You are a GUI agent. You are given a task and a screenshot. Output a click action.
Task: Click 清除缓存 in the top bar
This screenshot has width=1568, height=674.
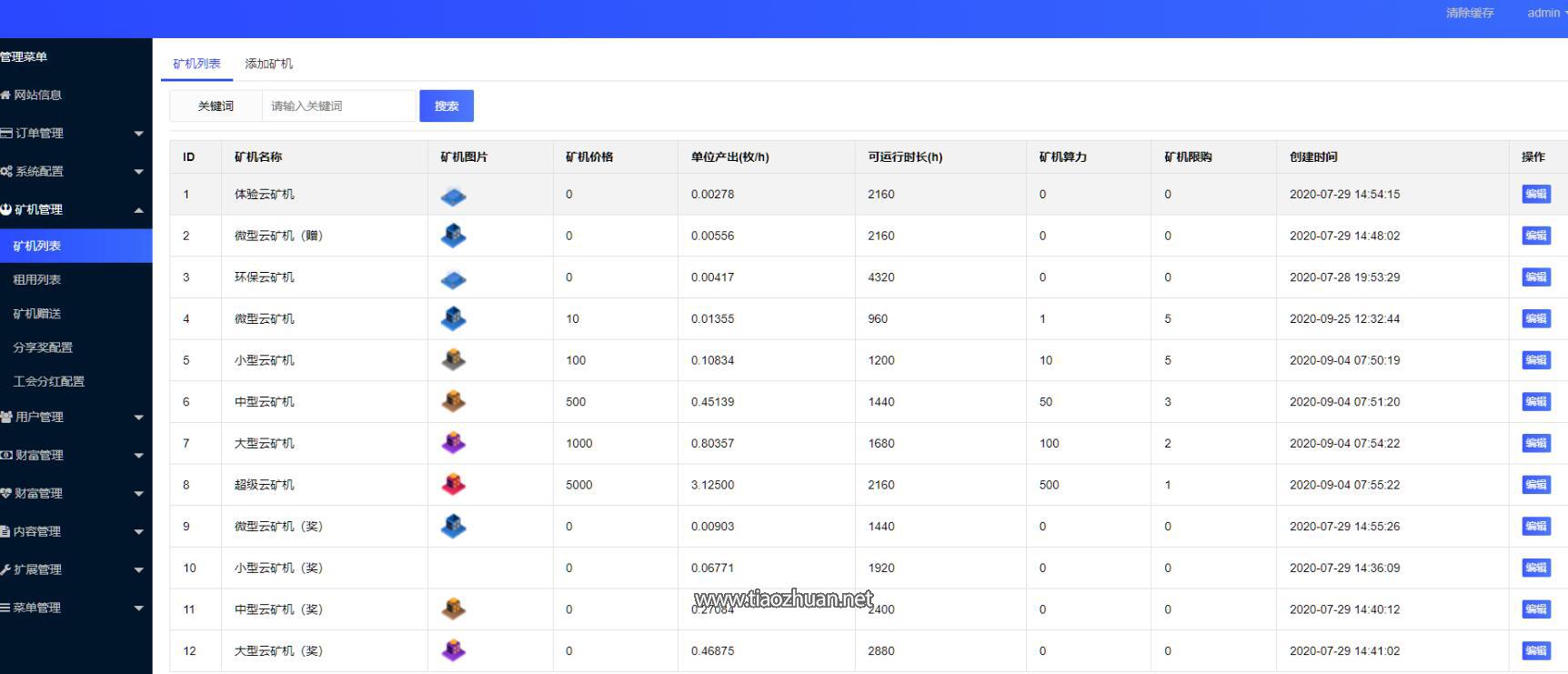pyautogui.click(x=1470, y=13)
